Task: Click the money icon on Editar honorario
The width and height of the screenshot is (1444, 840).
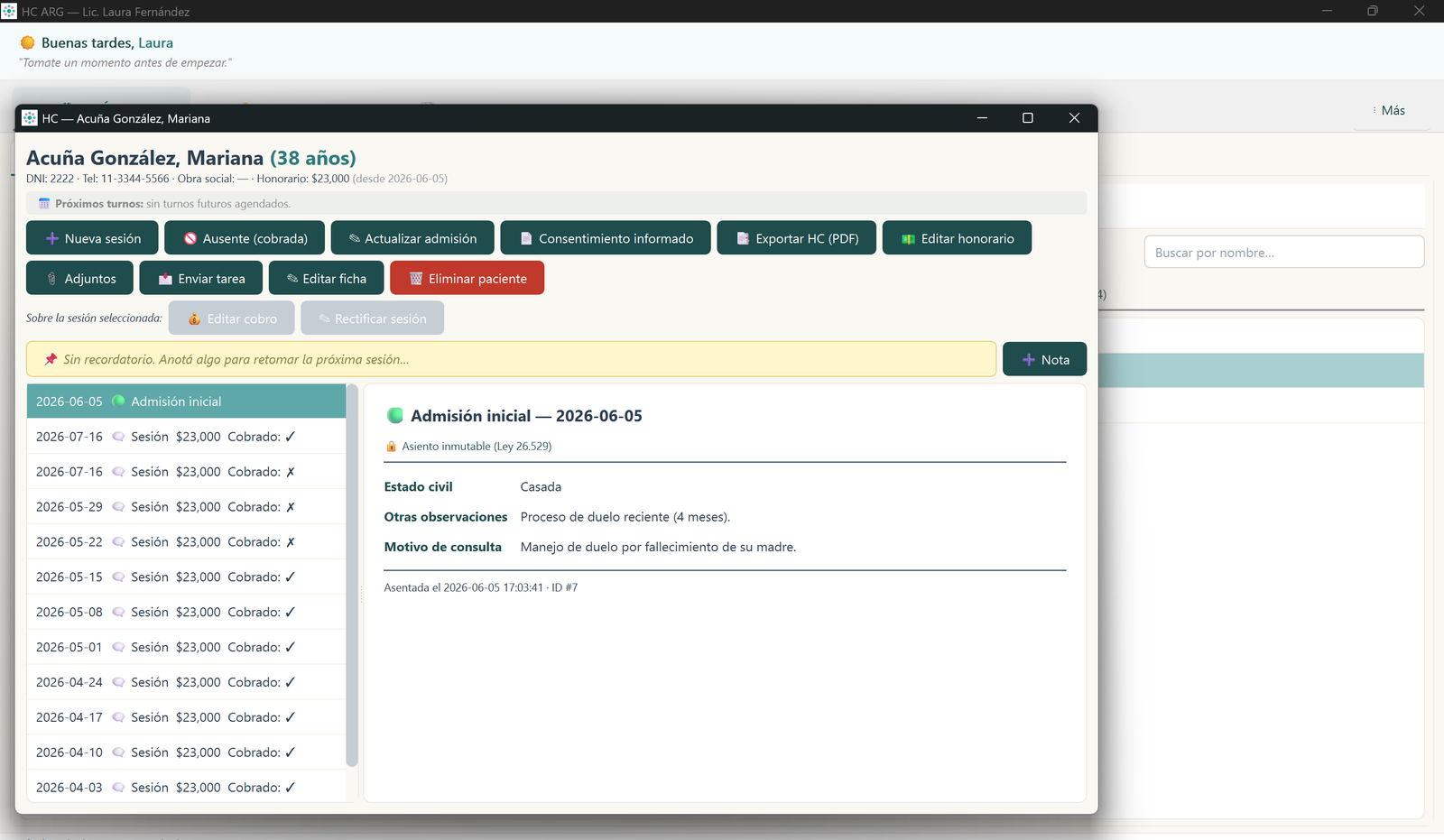Action: [908, 239]
